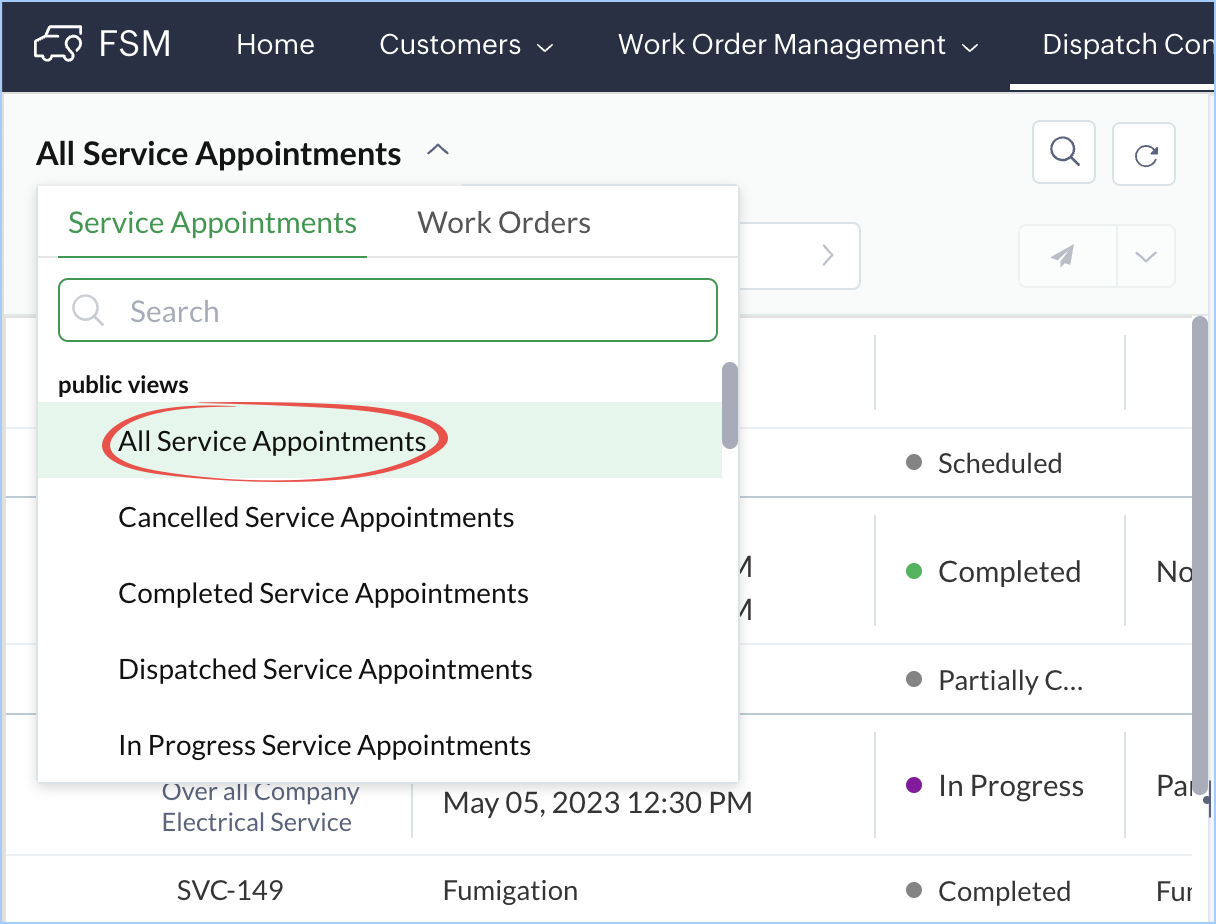Click the views list scrollbar
The width and height of the screenshot is (1216, 924).
[x=730, y=405]
